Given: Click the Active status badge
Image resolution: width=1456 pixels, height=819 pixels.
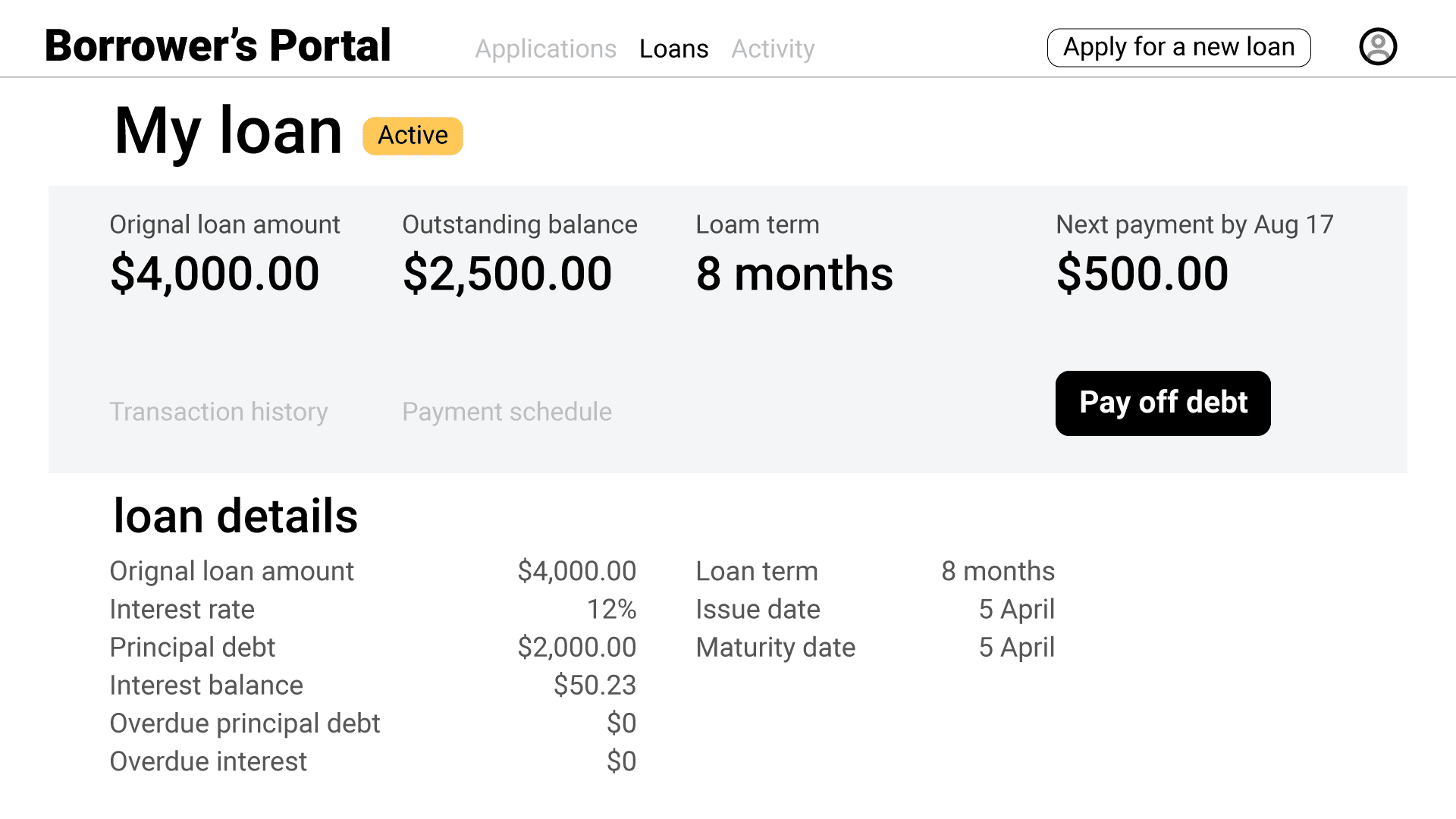Looking at the screenshot, I should [413, 136].
